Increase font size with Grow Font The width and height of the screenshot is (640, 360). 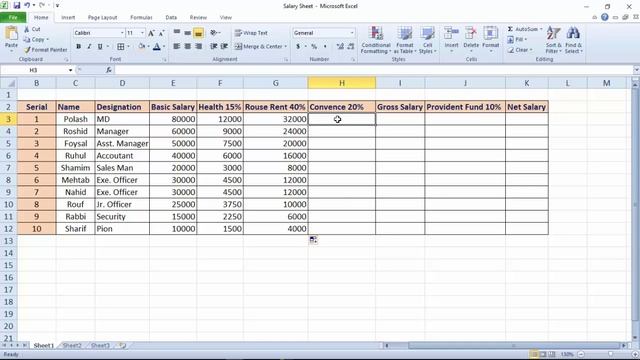coord(151,33)
